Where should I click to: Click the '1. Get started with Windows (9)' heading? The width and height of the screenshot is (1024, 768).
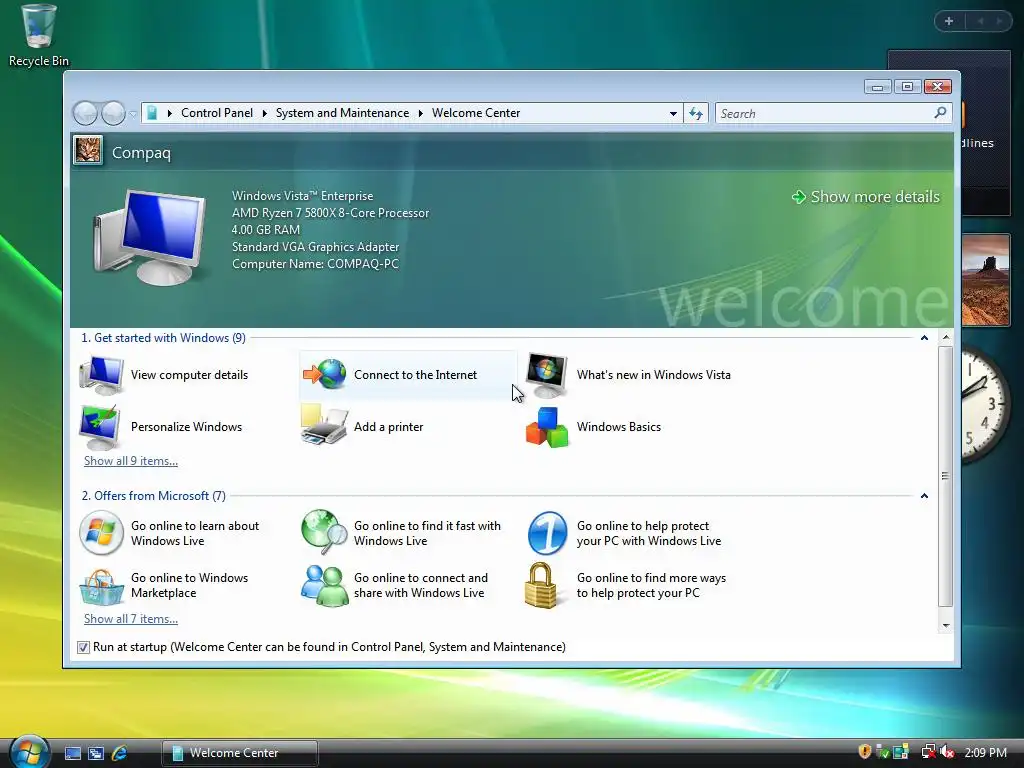click(x=163, y=338)
